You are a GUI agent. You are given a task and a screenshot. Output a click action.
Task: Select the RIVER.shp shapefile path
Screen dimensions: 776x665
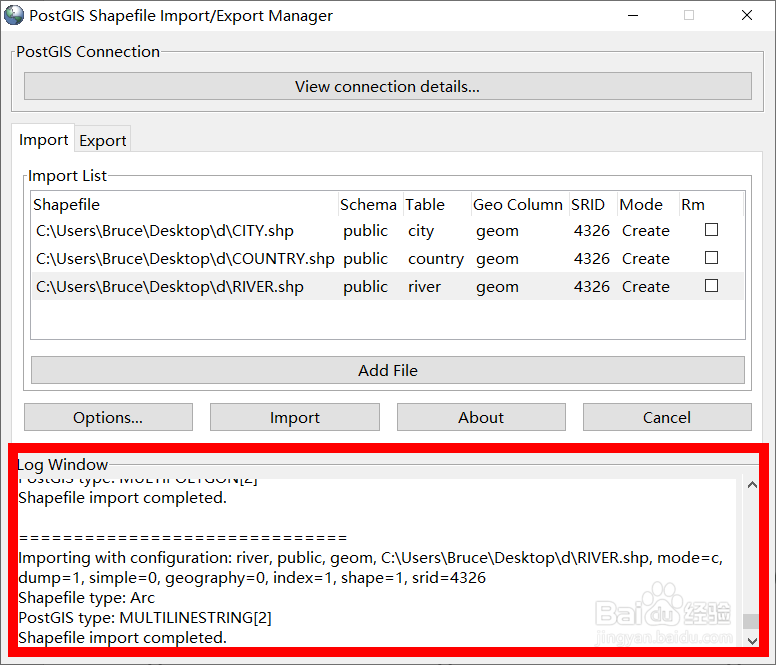[170, 287]
